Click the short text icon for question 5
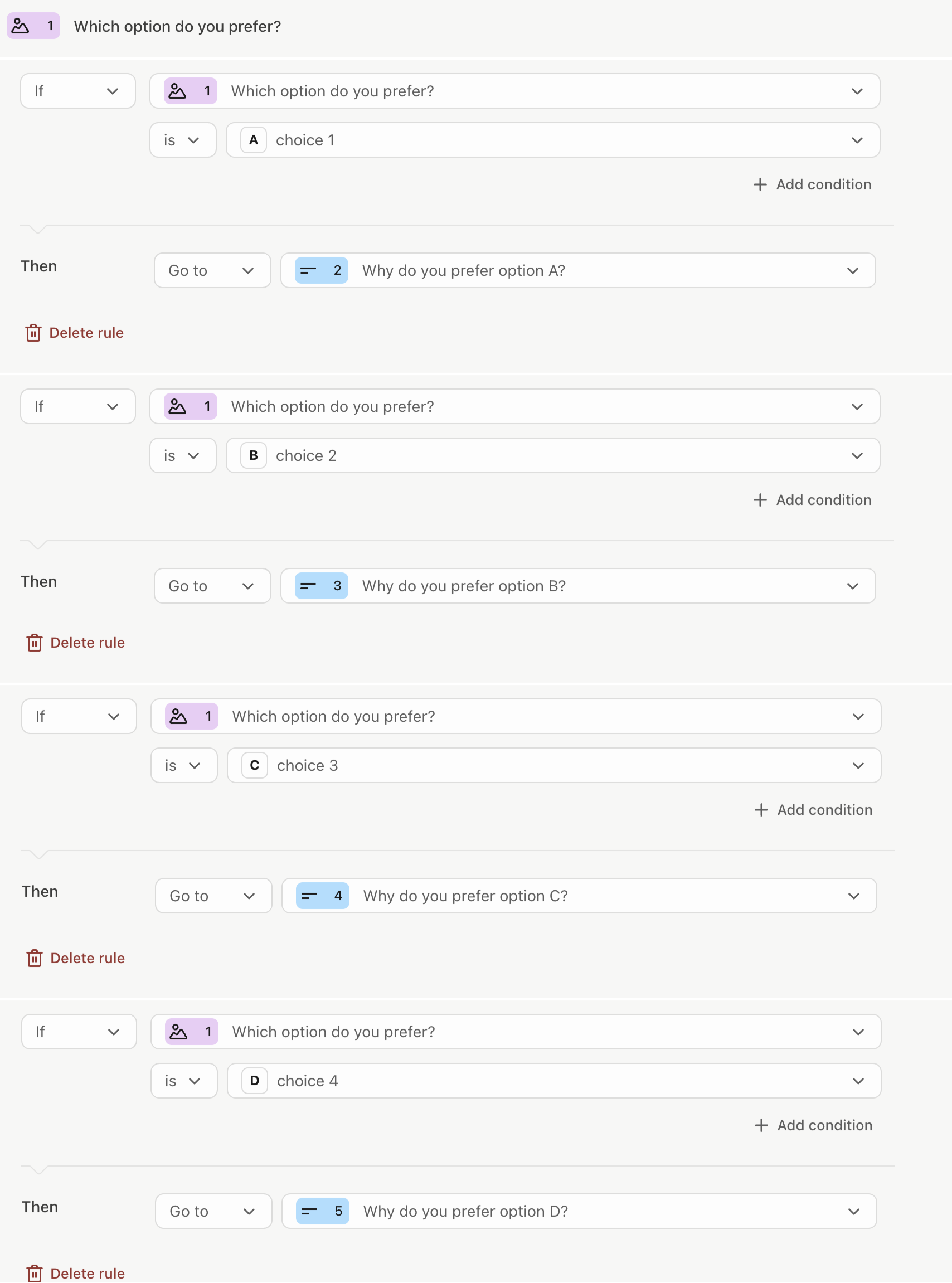This screenshot has width=952, height=1283. coord(309,1211)
